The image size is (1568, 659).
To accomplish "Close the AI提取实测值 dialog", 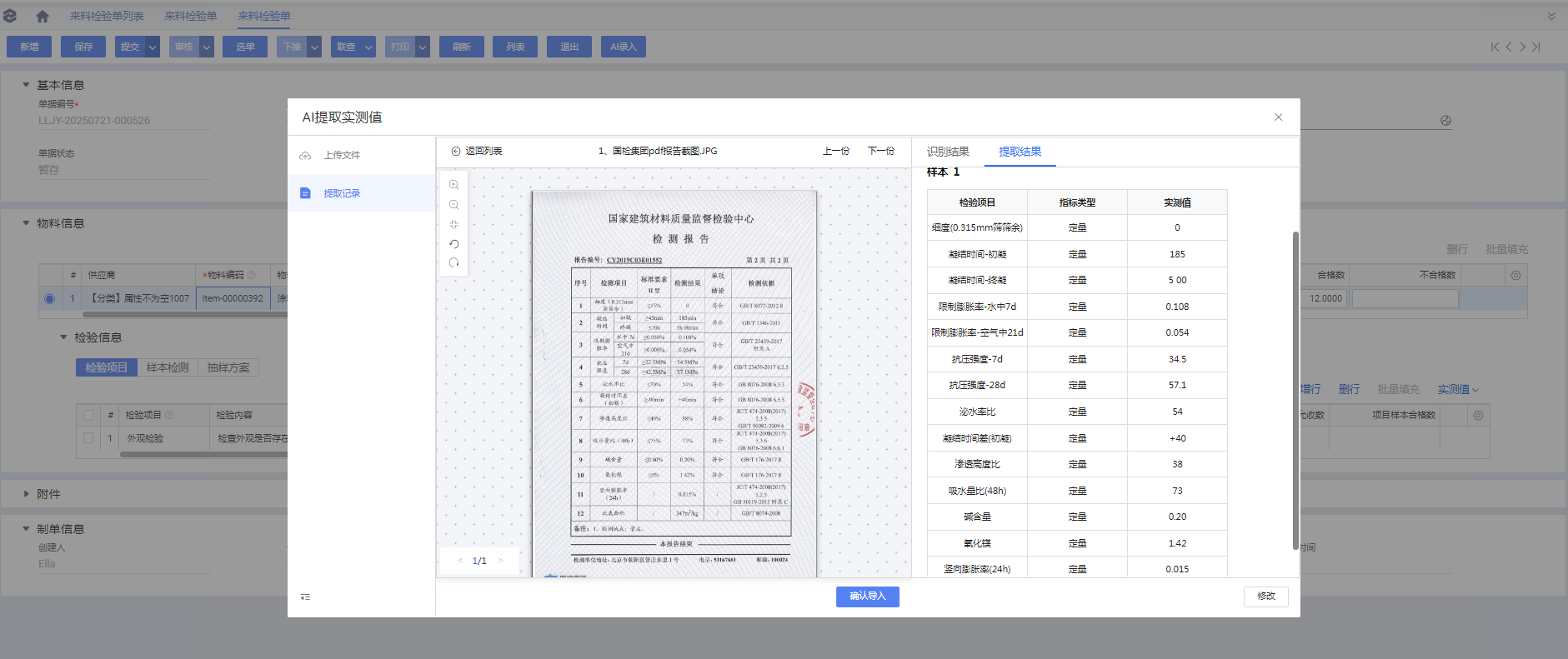I will [x=1278, y=117].
